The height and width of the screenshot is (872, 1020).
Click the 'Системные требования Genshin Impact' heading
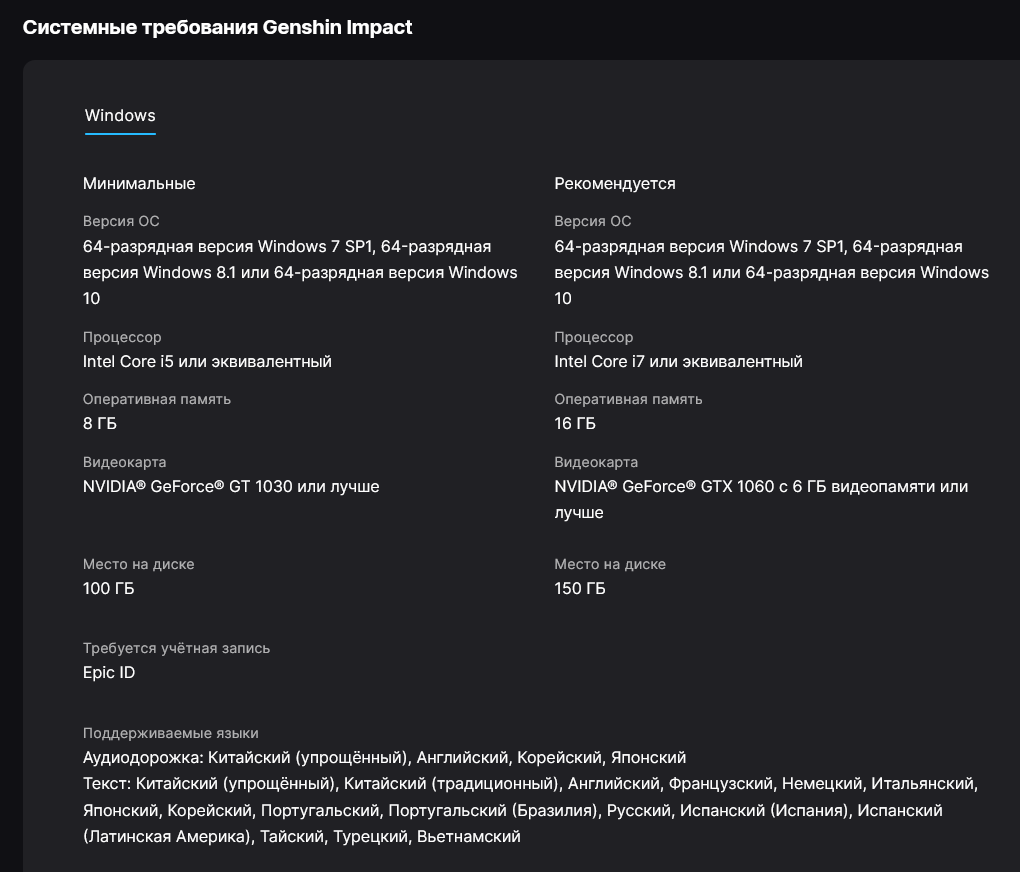click(x=217, y=27)
